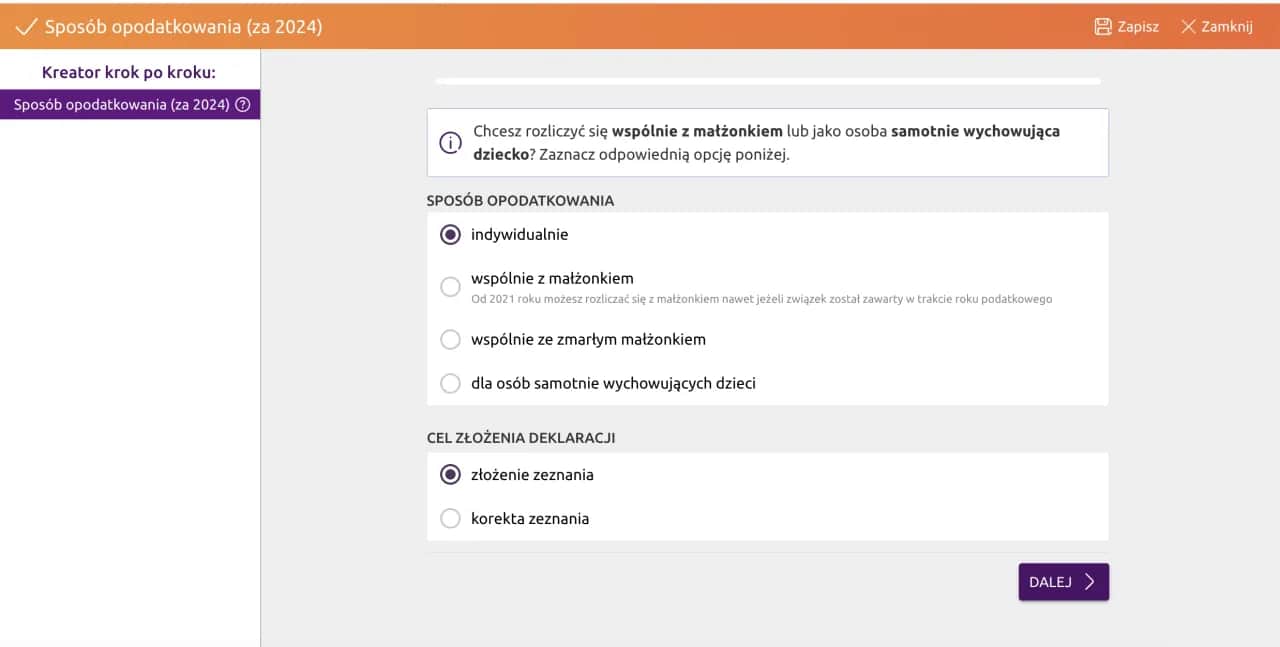Select "wspólnie ze zmarłym małżonkiem" radio

coord(451,339)
